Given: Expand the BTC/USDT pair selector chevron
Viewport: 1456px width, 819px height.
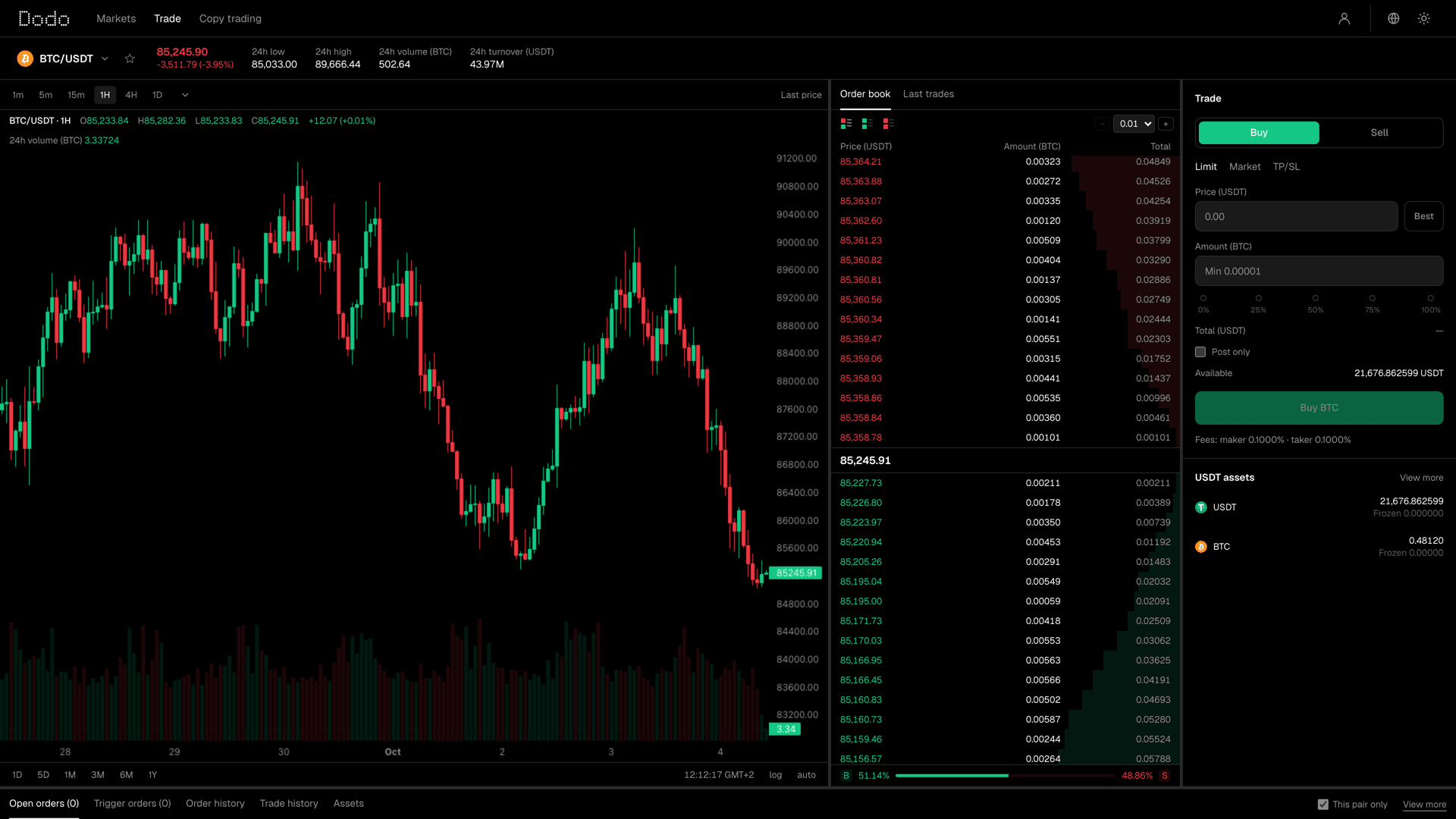Looking at the screenshot, I should [105, 58].
